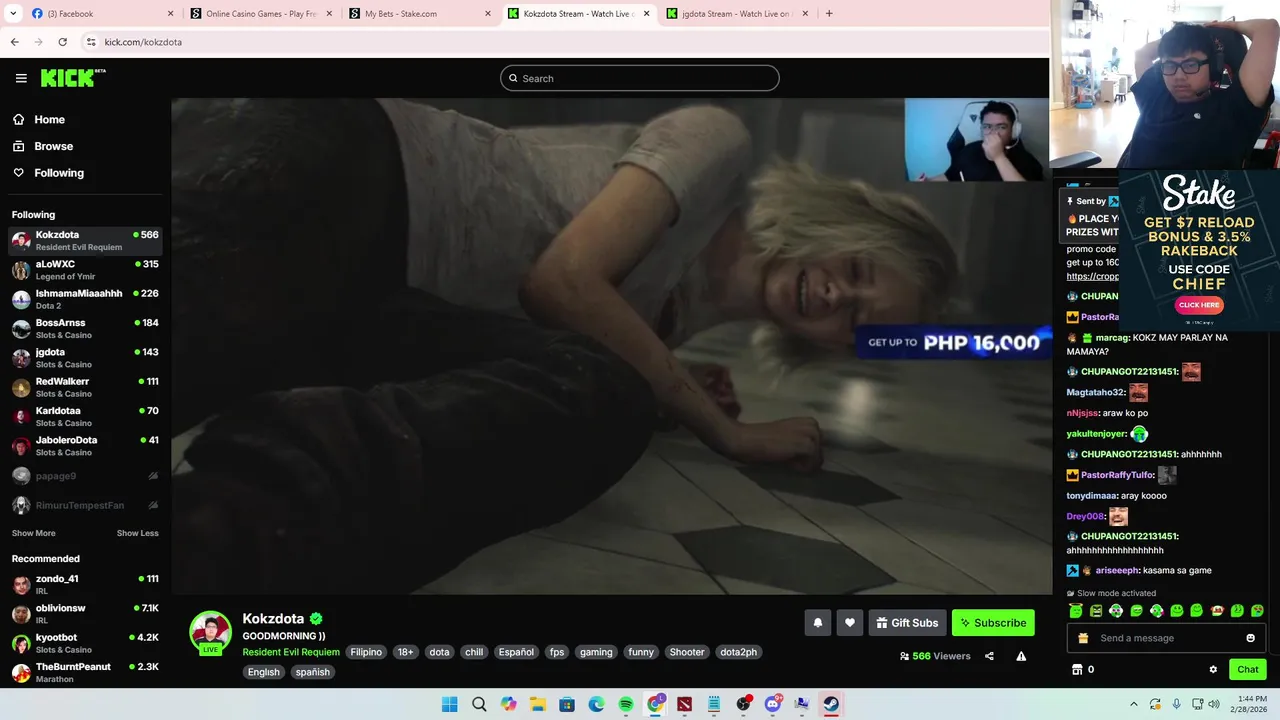Select the dota2ph tag
Image resolution: width=1280 pixels, height=720 pixels.
click(x=738, y=652)
